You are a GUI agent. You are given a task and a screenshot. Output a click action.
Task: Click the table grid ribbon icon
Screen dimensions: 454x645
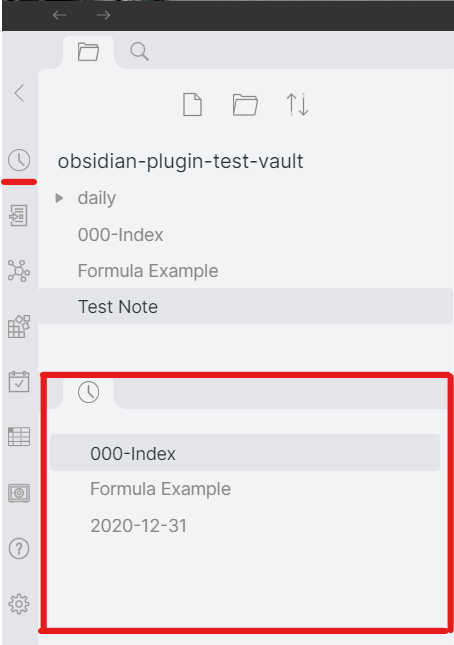point(19,436)
